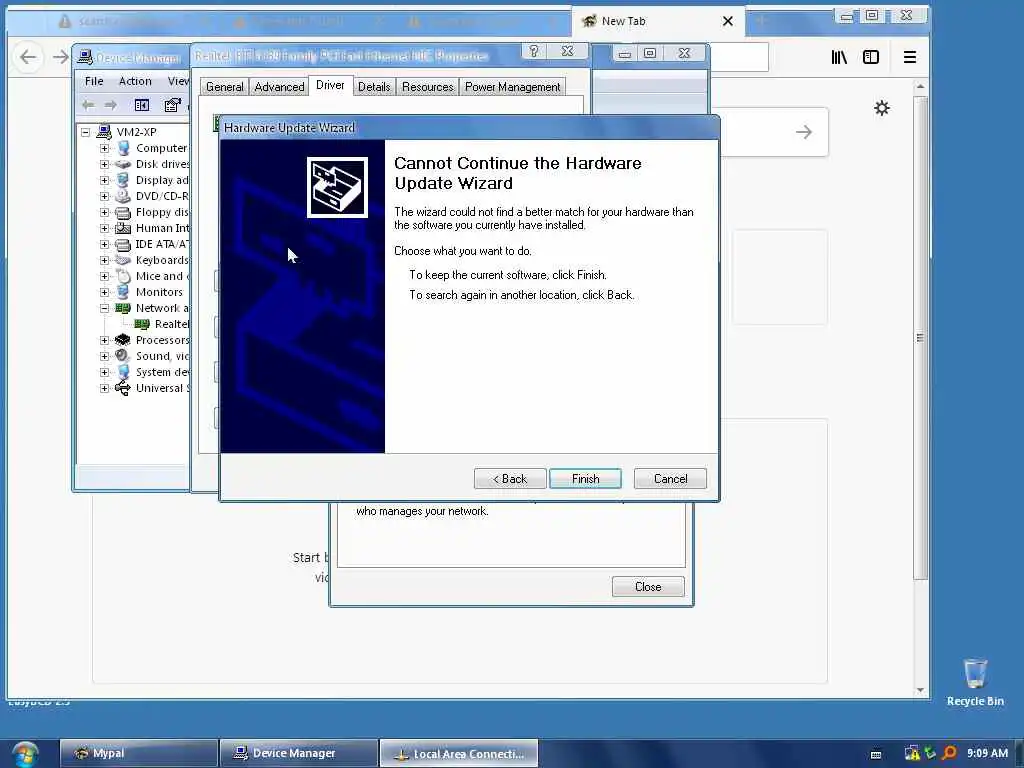The height and width of the screenshot is (768, 1024).
Task: Switch to the Resources tab
Action: [428, 87]
